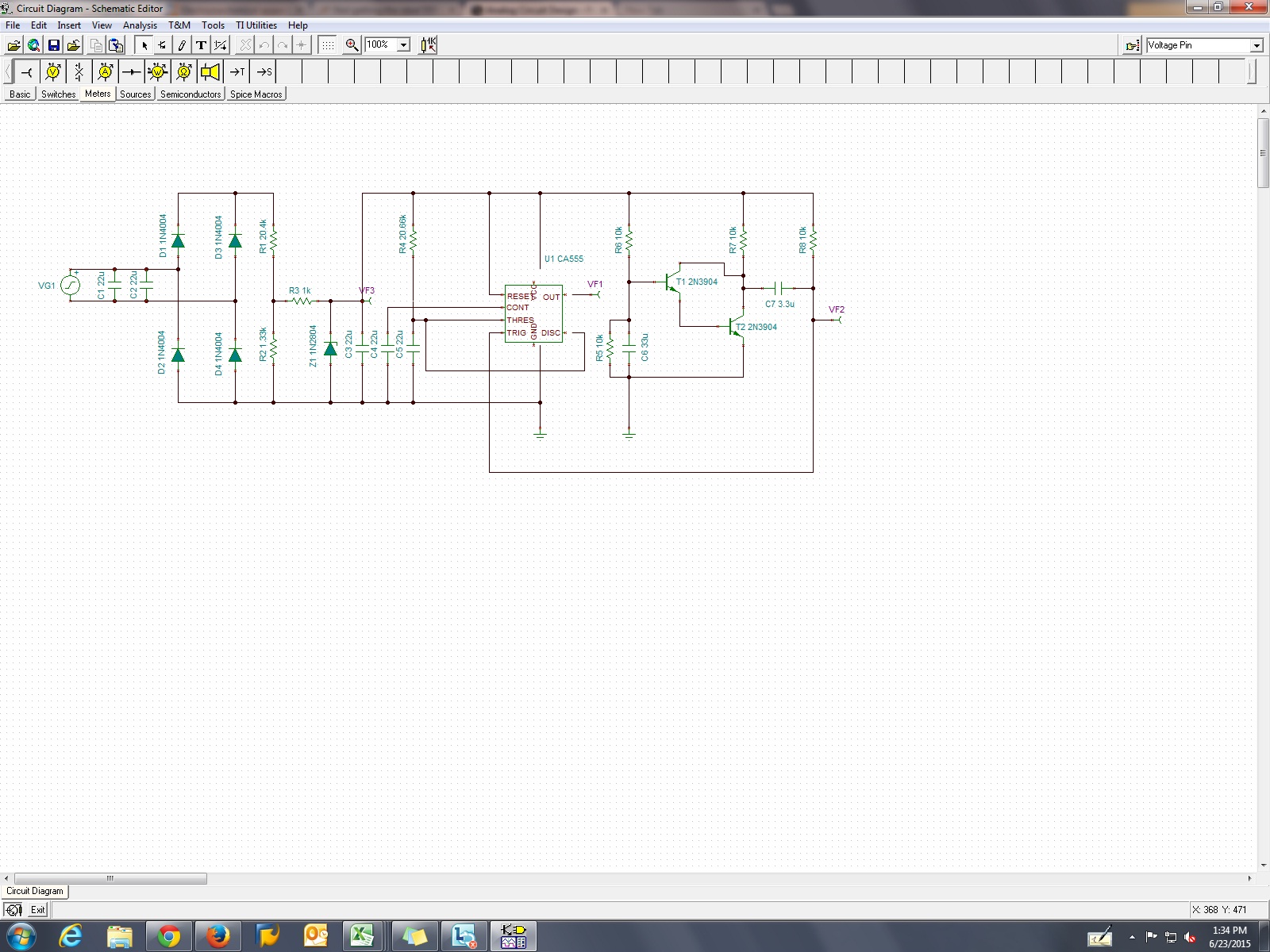Click the C7 3.3u capacitor label

coord(779,304)
